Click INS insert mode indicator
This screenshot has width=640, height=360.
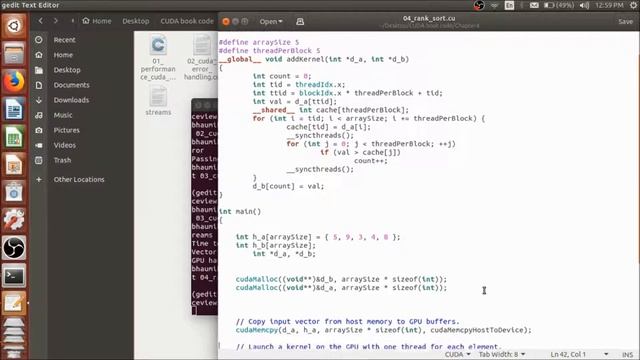click(x=627, y=355)
